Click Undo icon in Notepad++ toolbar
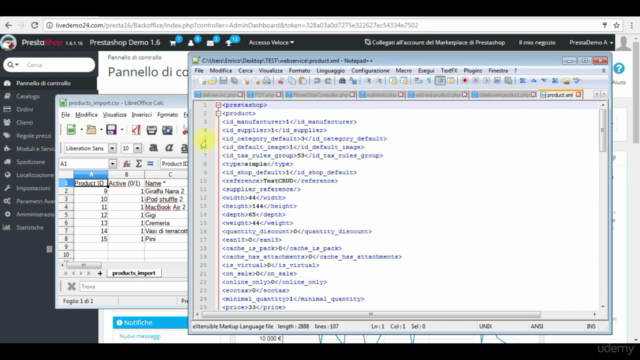This screenshot has width=640, height=360. click(317, 81)
